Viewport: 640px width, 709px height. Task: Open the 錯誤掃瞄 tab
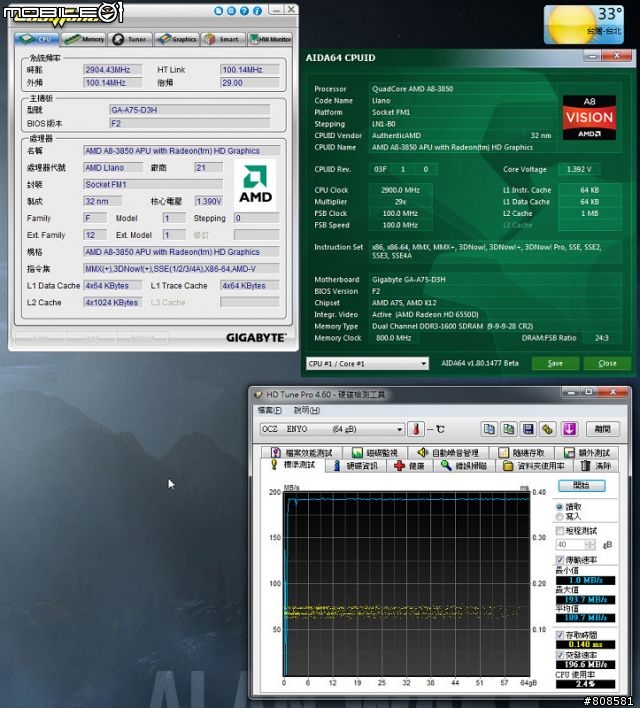coord(465,466)
